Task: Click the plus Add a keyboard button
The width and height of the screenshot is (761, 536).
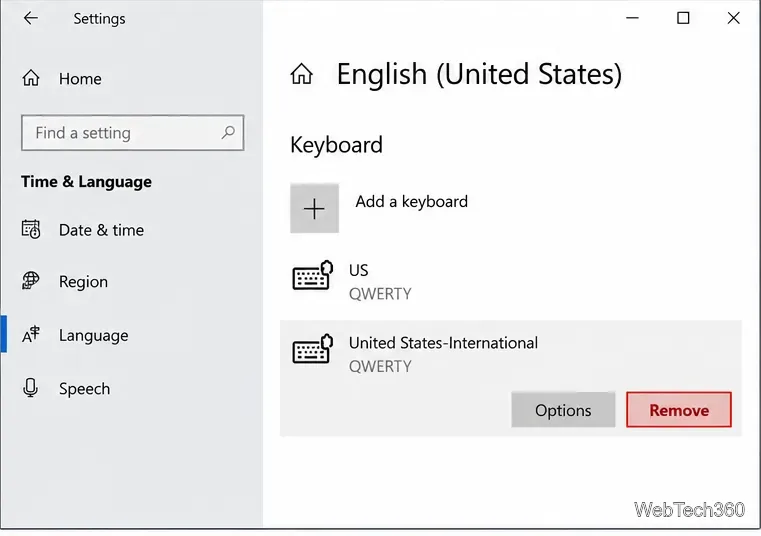Action: point(314,208)
